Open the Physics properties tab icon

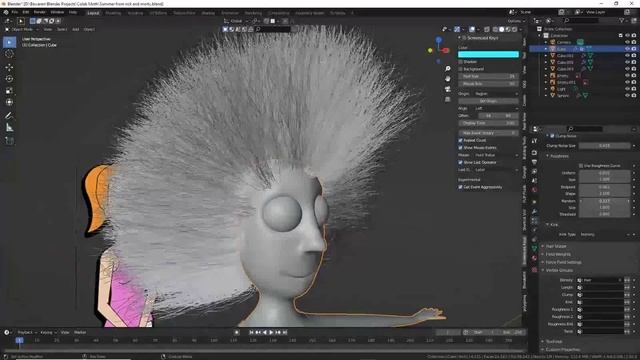coord(534,230)
